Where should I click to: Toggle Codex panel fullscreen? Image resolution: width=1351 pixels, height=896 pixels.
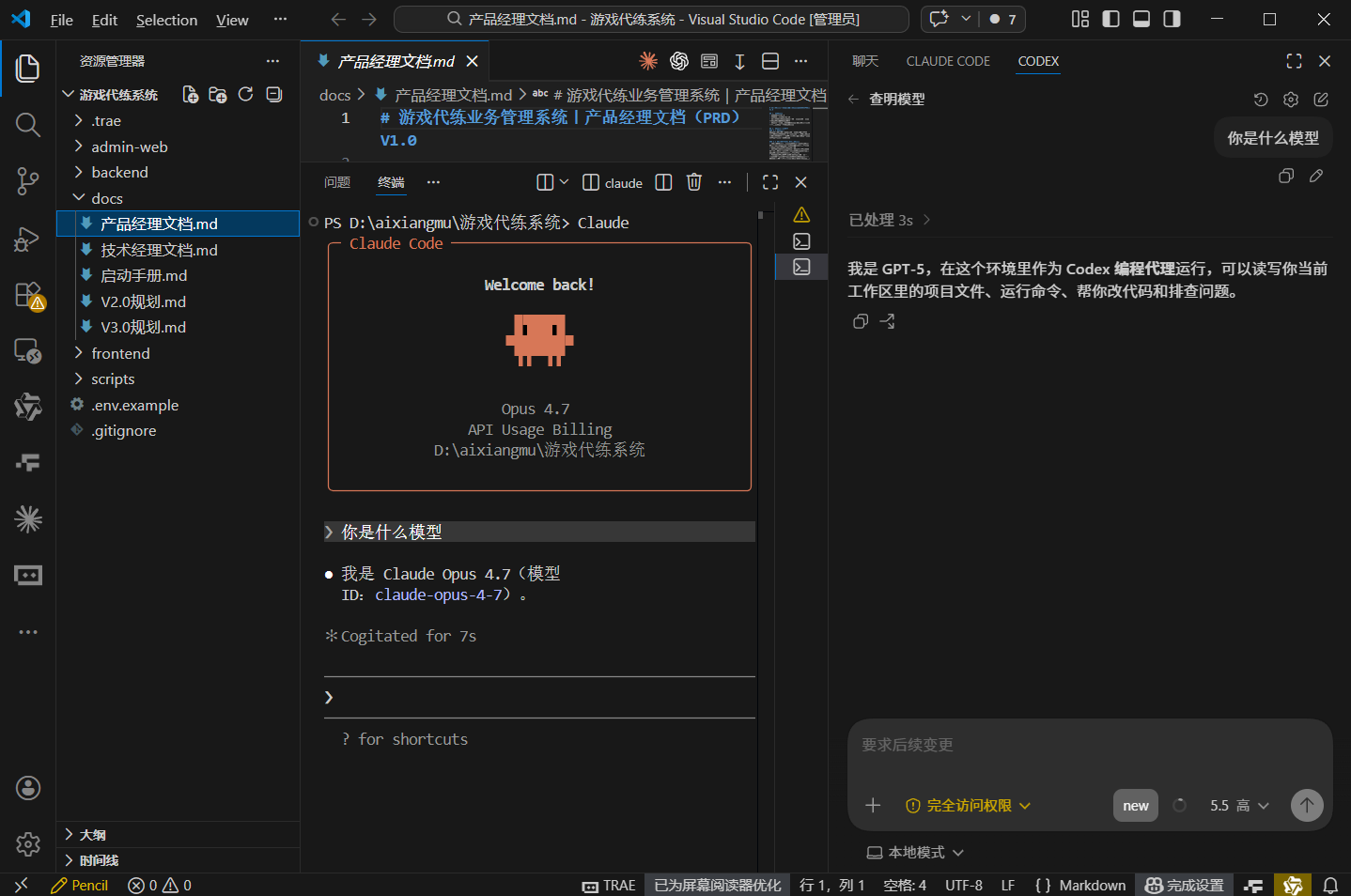(1294, 61)
